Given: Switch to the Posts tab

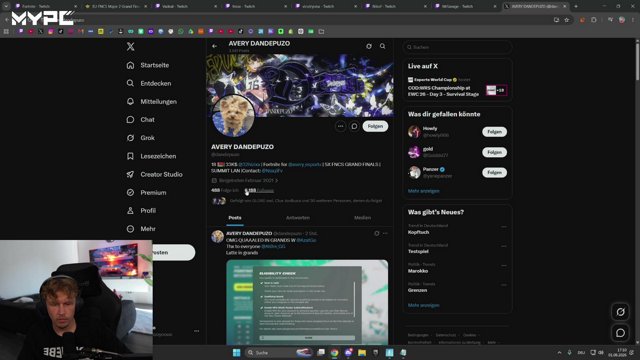Looking at the screenshot, I should click(x=235, y=218).
